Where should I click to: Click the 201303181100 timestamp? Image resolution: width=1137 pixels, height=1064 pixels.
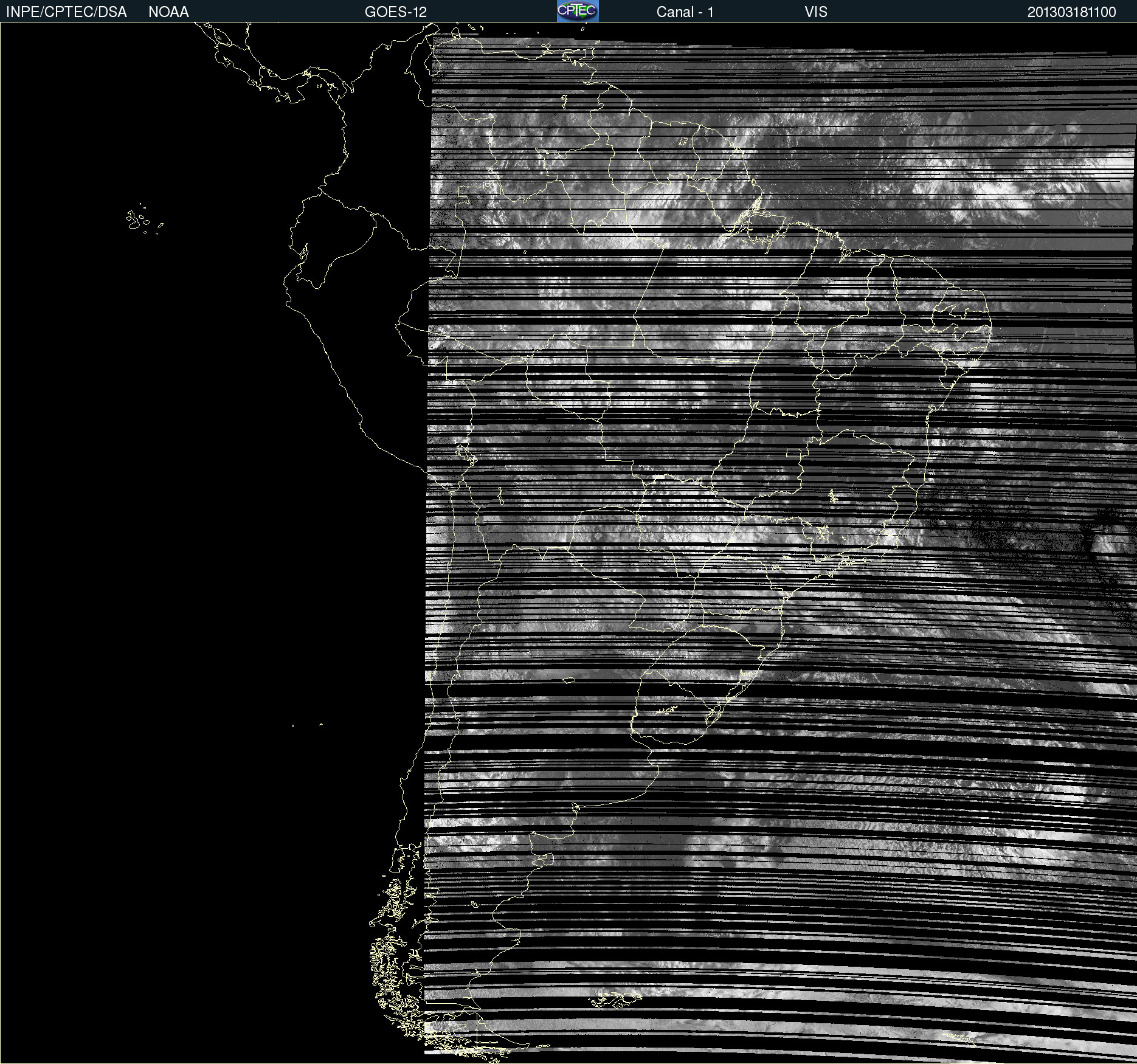(1071, 12)
